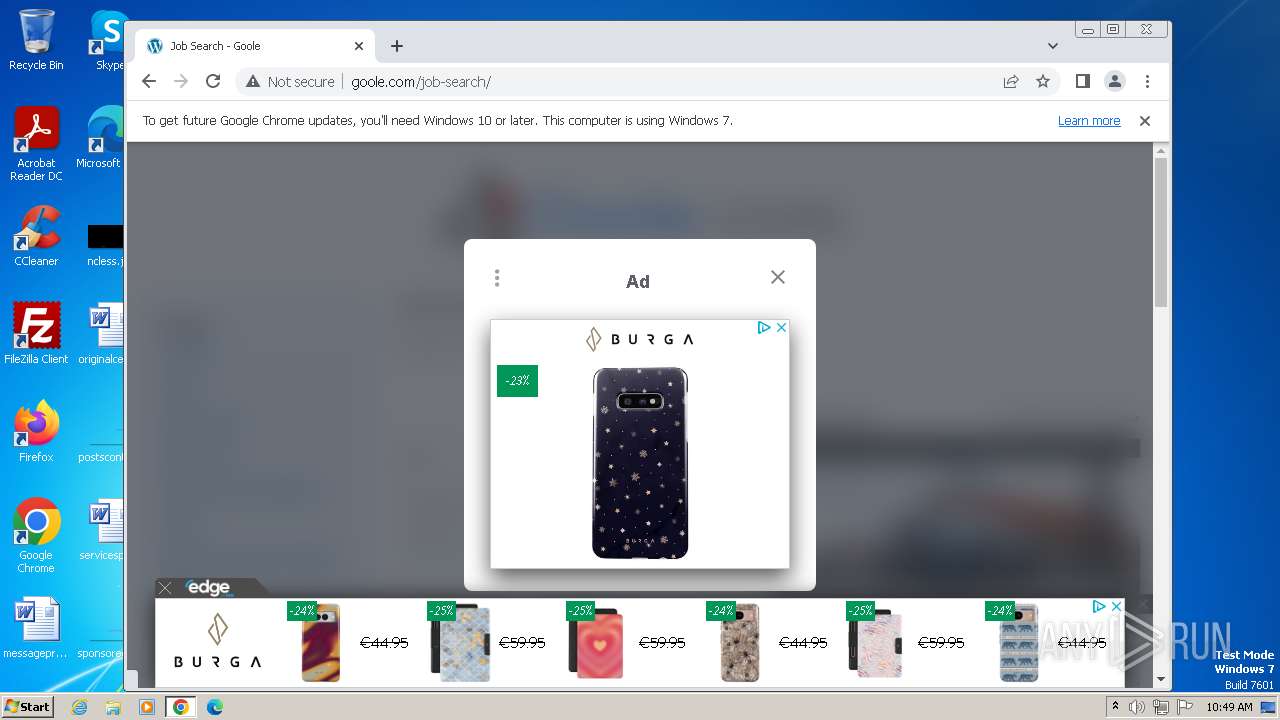Image resolution: width=1280 pixels, height=720 pixels.
Task: Open the Windows Start menu
Action: 28,707
